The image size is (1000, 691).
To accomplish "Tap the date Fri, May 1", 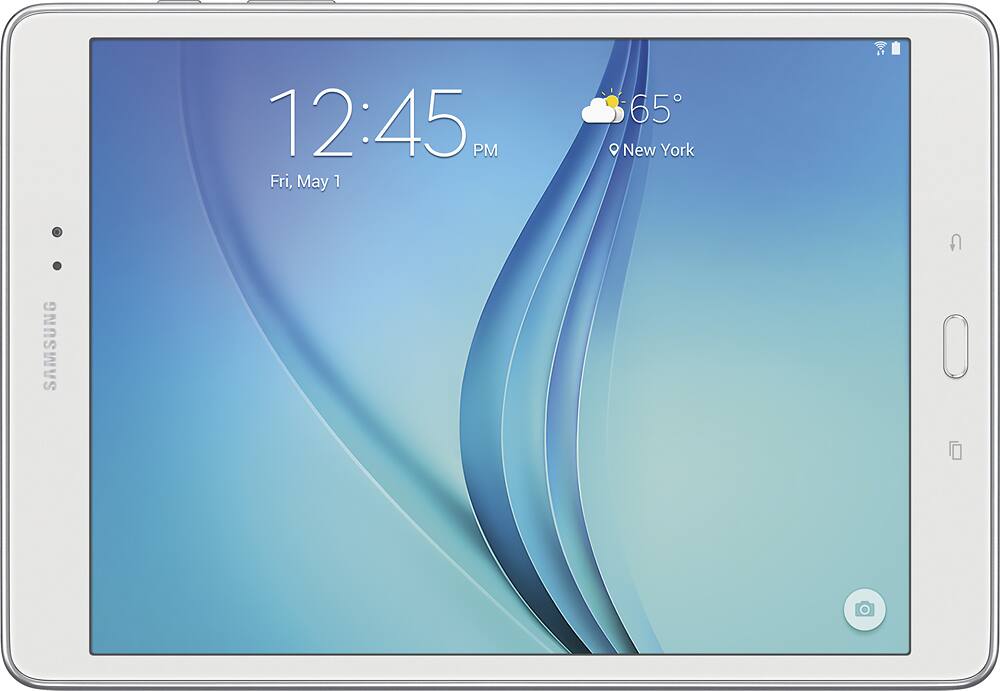I will 306,182.
